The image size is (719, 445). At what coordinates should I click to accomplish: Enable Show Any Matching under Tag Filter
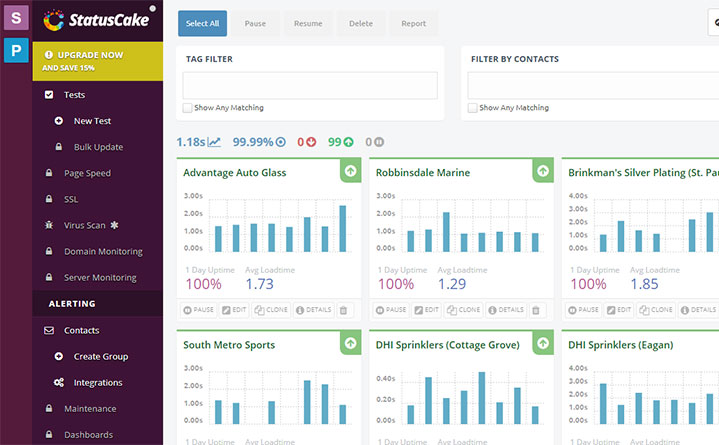click(188, 108)
